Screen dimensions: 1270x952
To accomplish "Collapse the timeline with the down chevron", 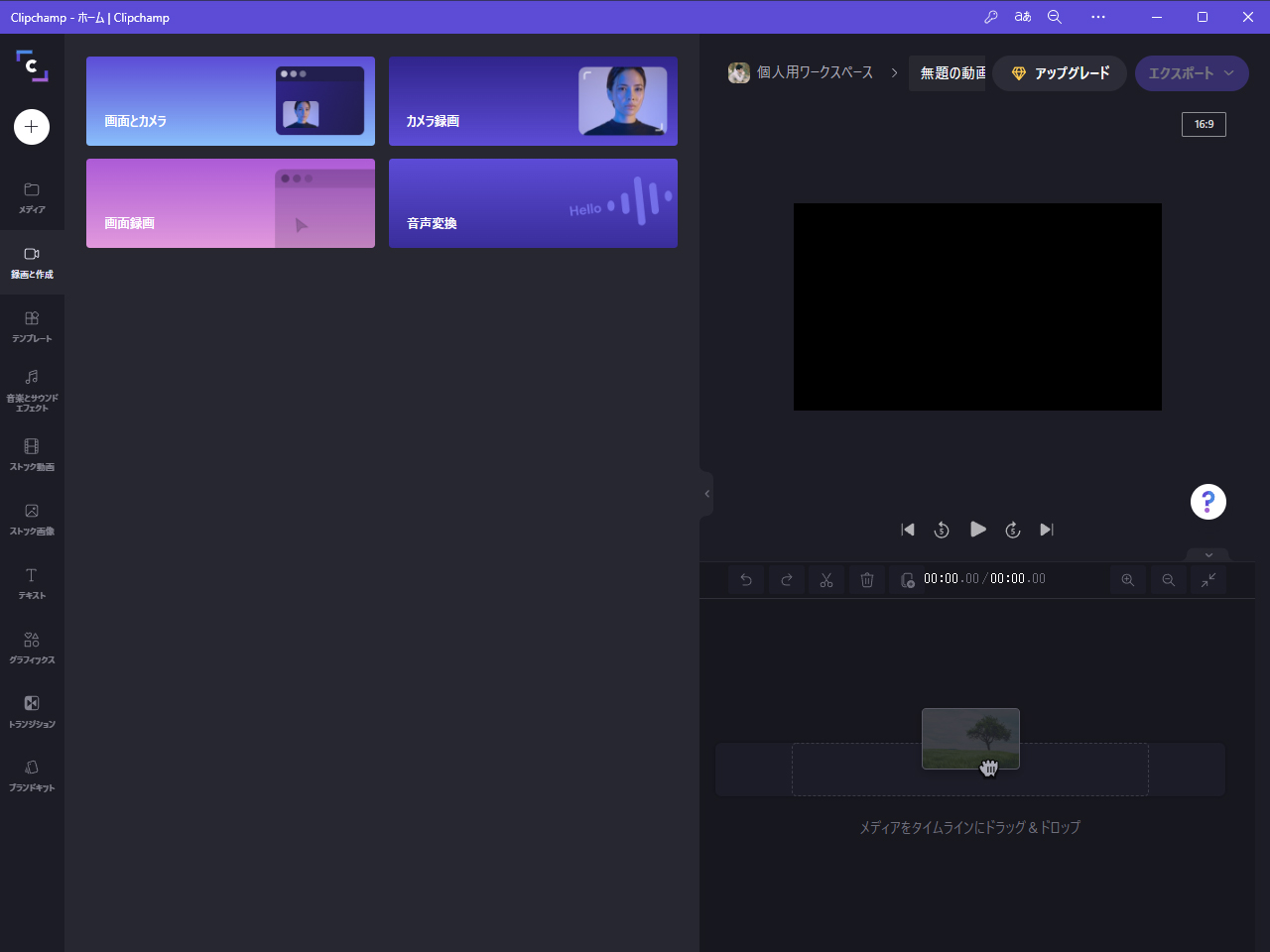I will click(1208, 555).
